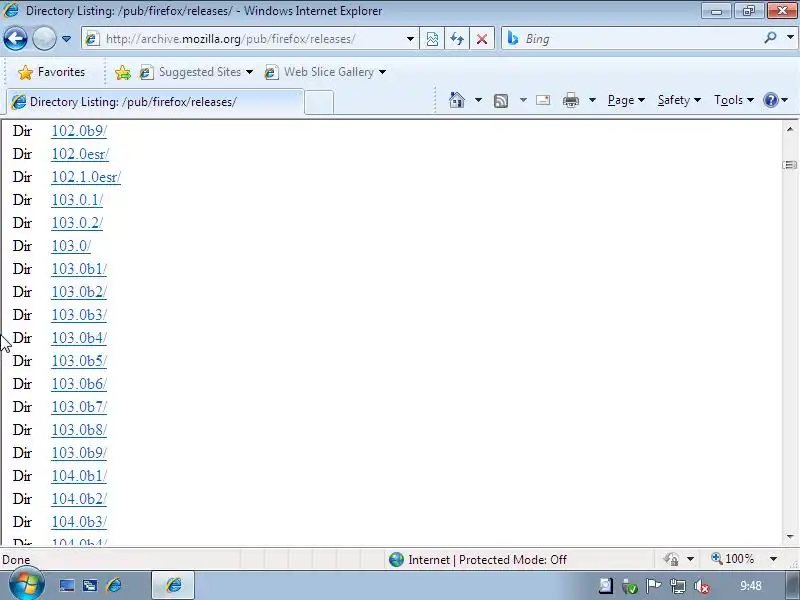
Task: Open the 104.0b1/ directory link
Action: 79,476
